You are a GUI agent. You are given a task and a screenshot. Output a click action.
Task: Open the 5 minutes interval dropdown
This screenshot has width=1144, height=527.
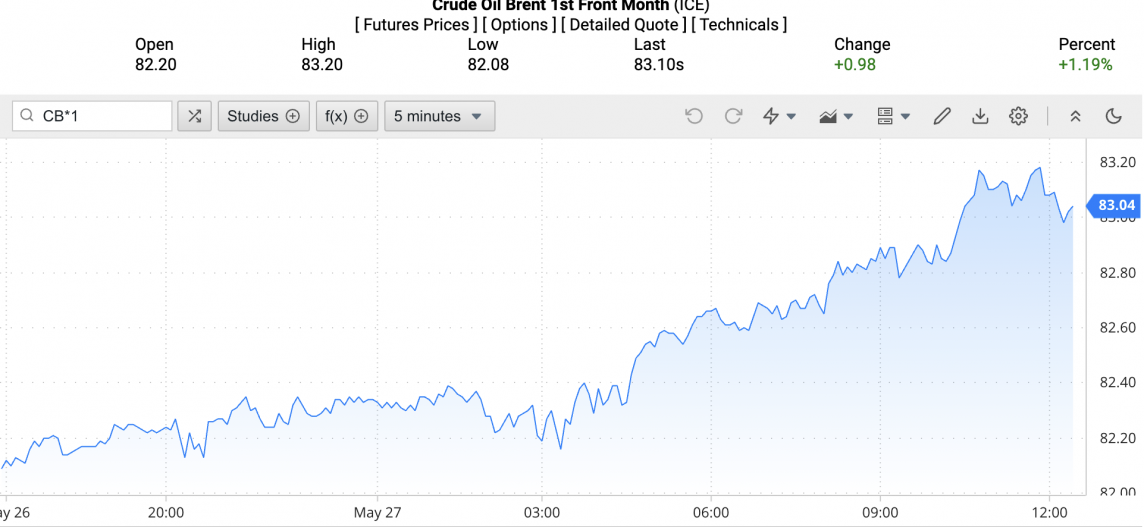[439, 116]
